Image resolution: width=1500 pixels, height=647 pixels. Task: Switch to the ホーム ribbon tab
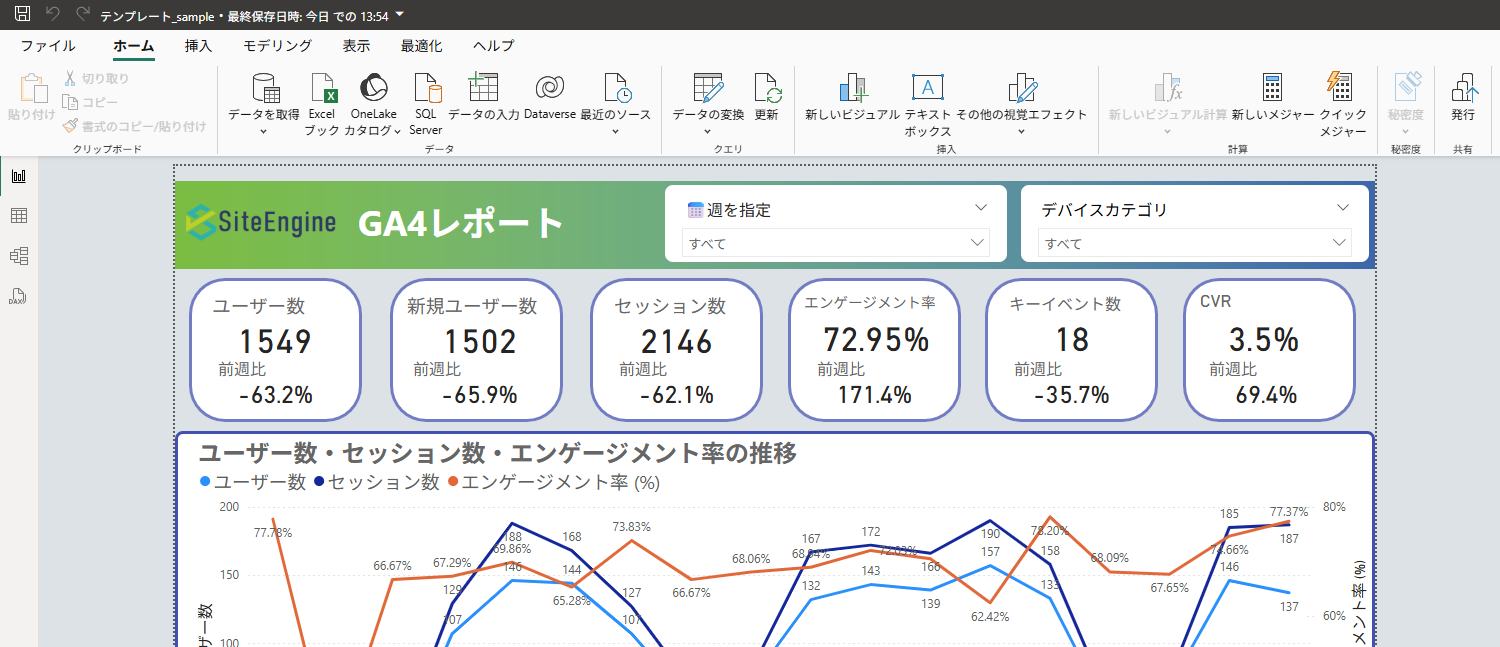click(x=133, y=46)
